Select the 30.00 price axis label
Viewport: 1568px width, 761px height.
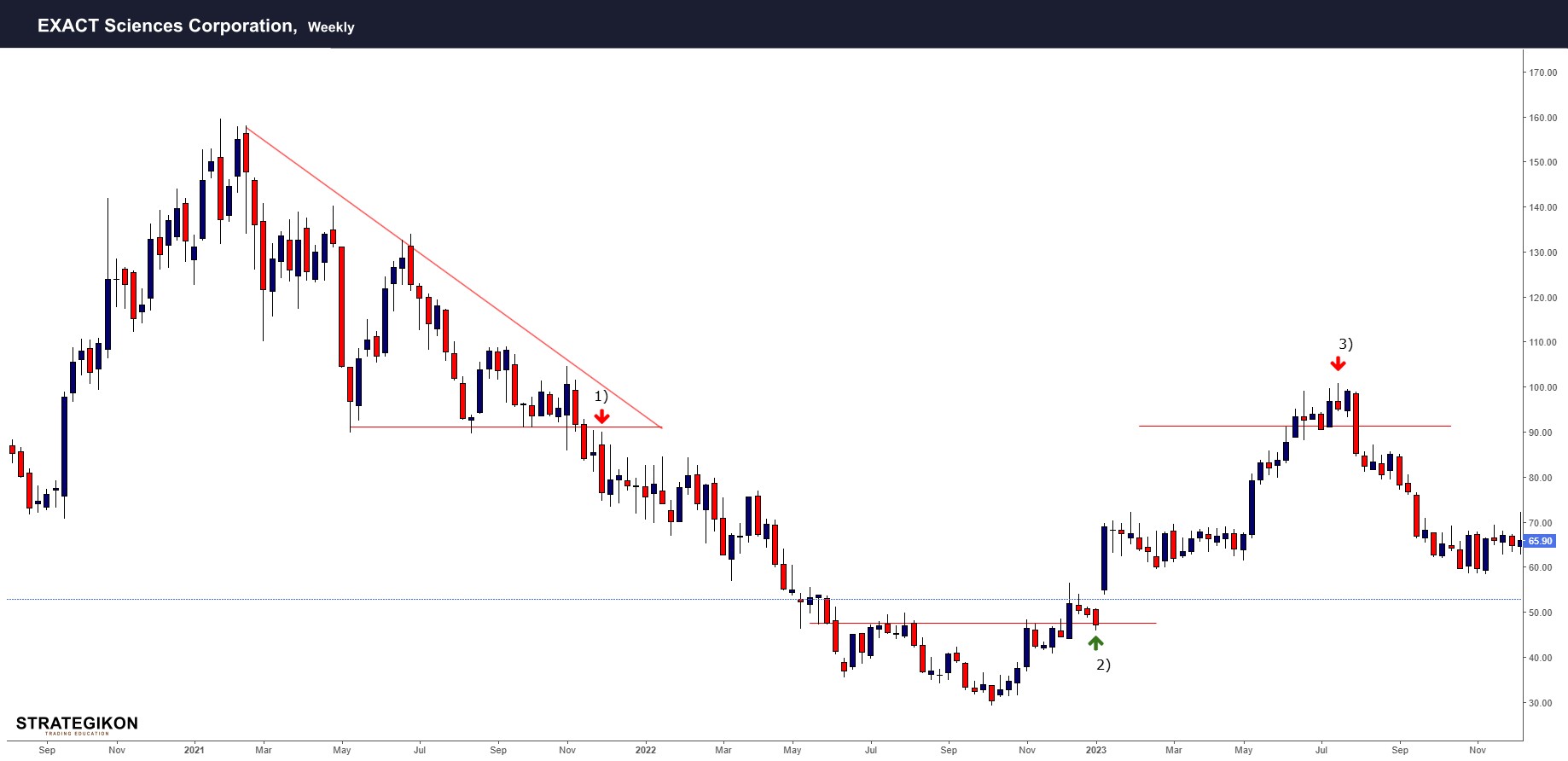(1541, 703)
